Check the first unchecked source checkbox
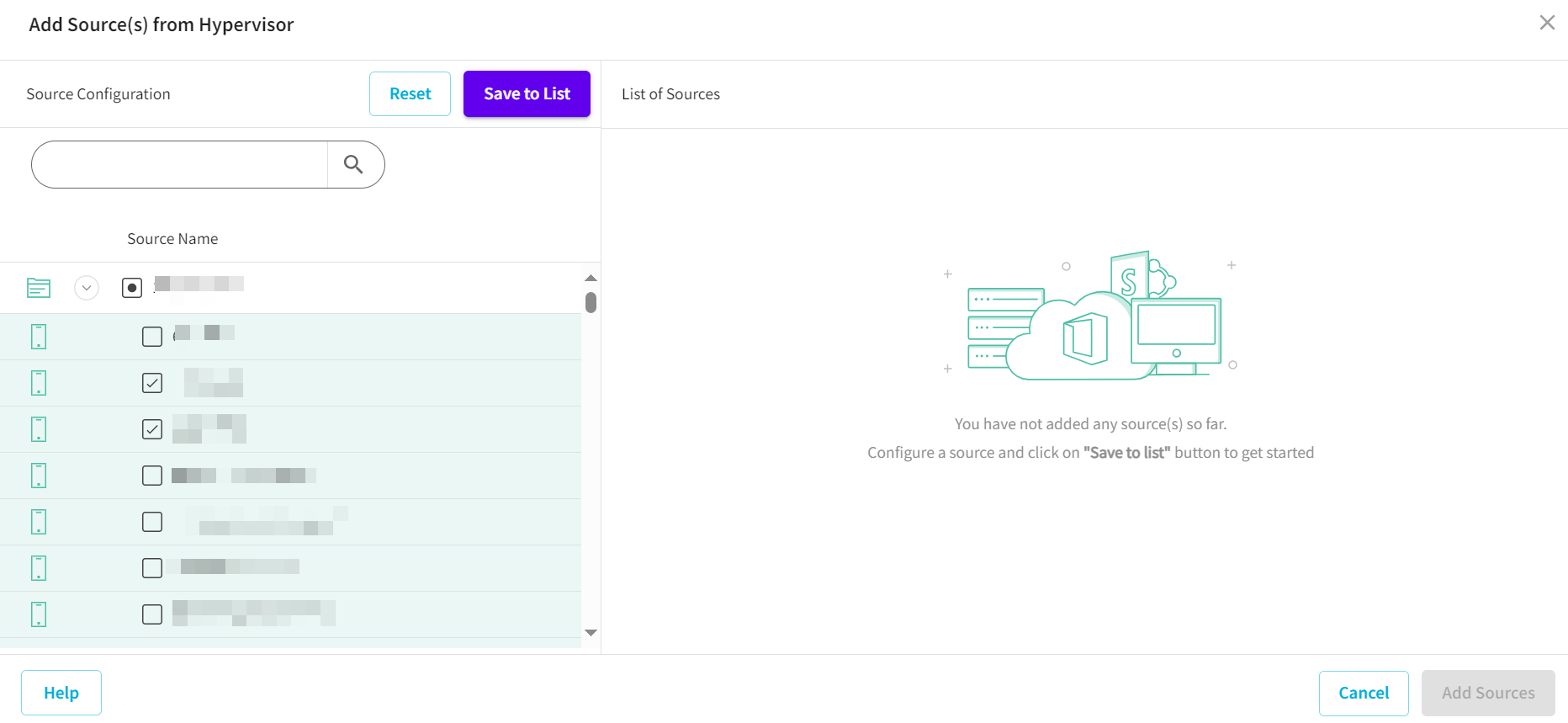Image resolution: width=1568 pixels, height=723 pixels. click(x=152, y=337)
